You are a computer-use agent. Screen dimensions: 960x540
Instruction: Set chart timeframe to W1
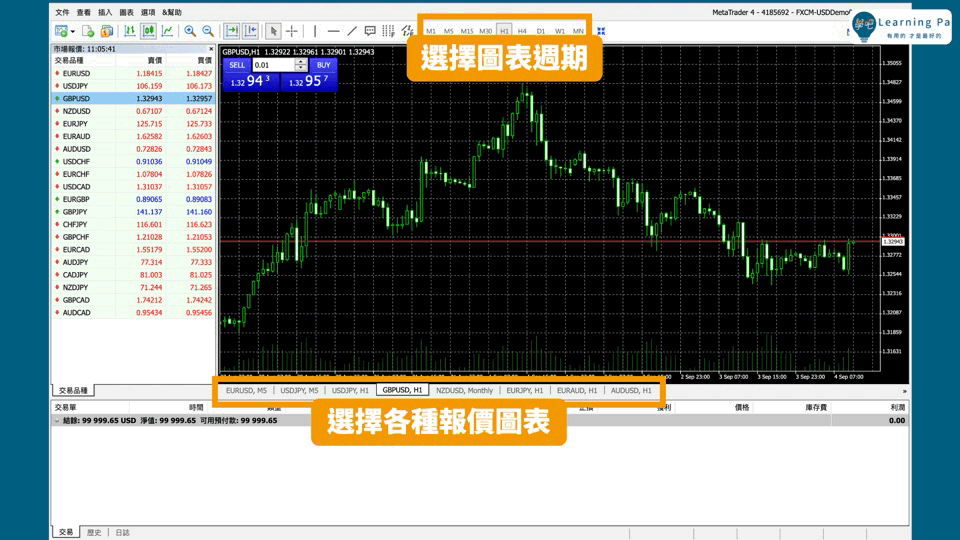click(560, 31)
